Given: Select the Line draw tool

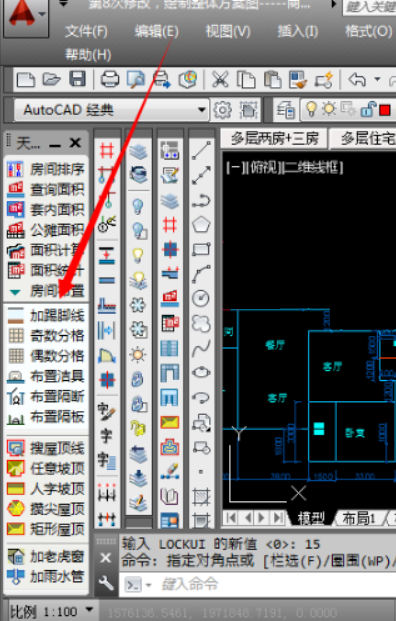Looking at the screenshot, I should 201,150.
